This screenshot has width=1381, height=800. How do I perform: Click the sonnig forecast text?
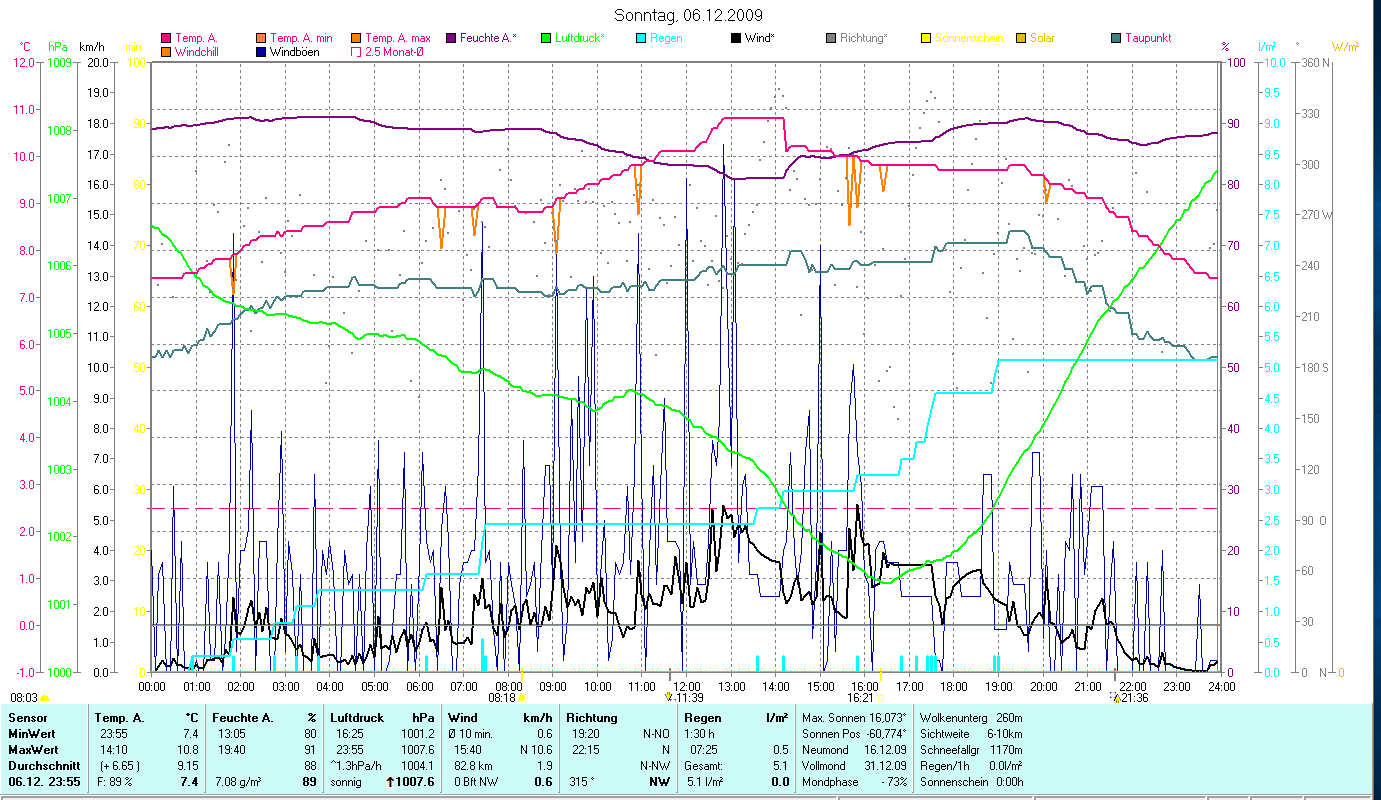[x=346, y=782]
